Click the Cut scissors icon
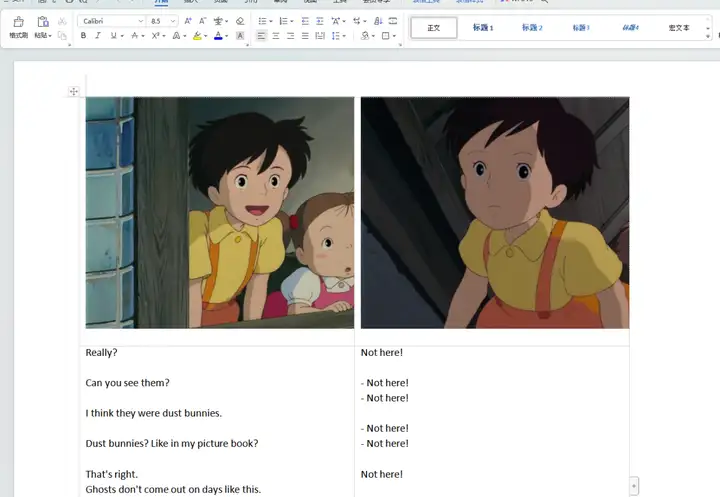Screen dimensions: 720x497 click(x=62, y=21)
